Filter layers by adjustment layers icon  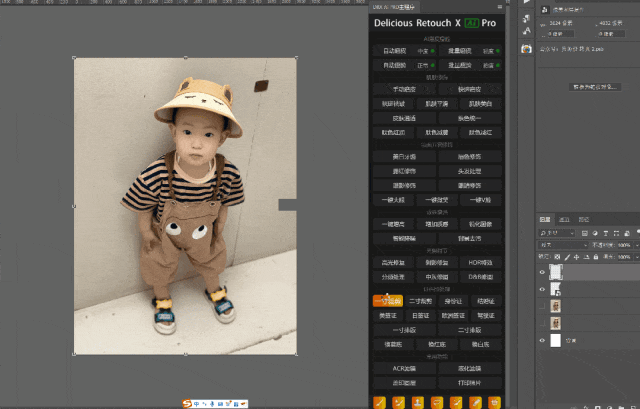point(595,233)
